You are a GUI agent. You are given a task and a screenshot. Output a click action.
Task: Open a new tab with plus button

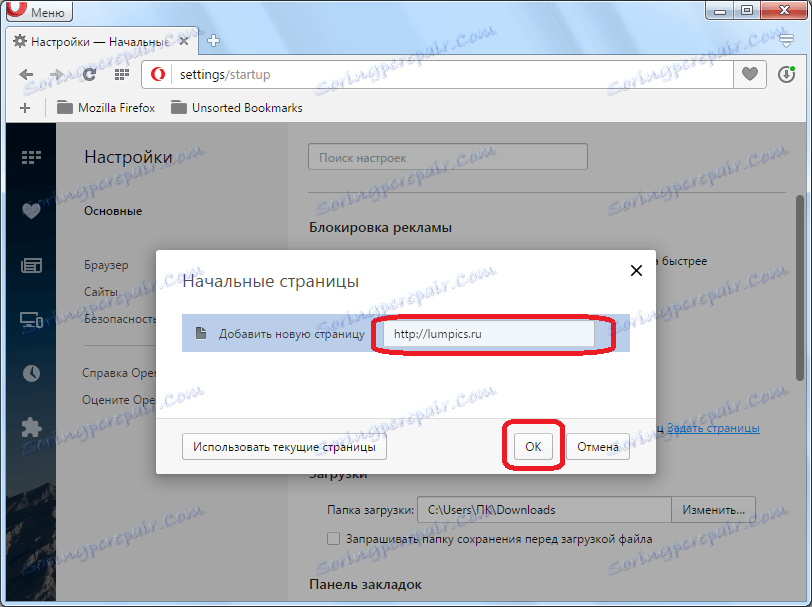tap(213, 40)
